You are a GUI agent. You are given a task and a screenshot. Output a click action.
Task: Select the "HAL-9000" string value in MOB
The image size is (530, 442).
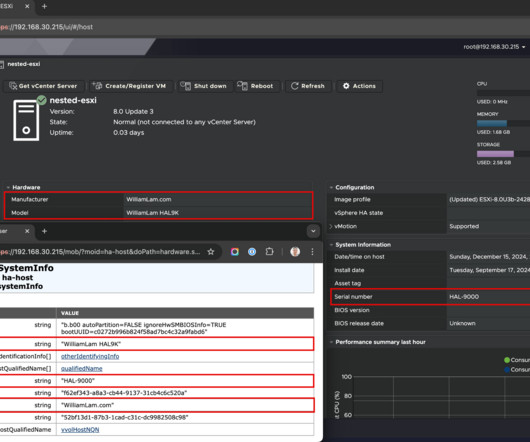tap(78, 381)
